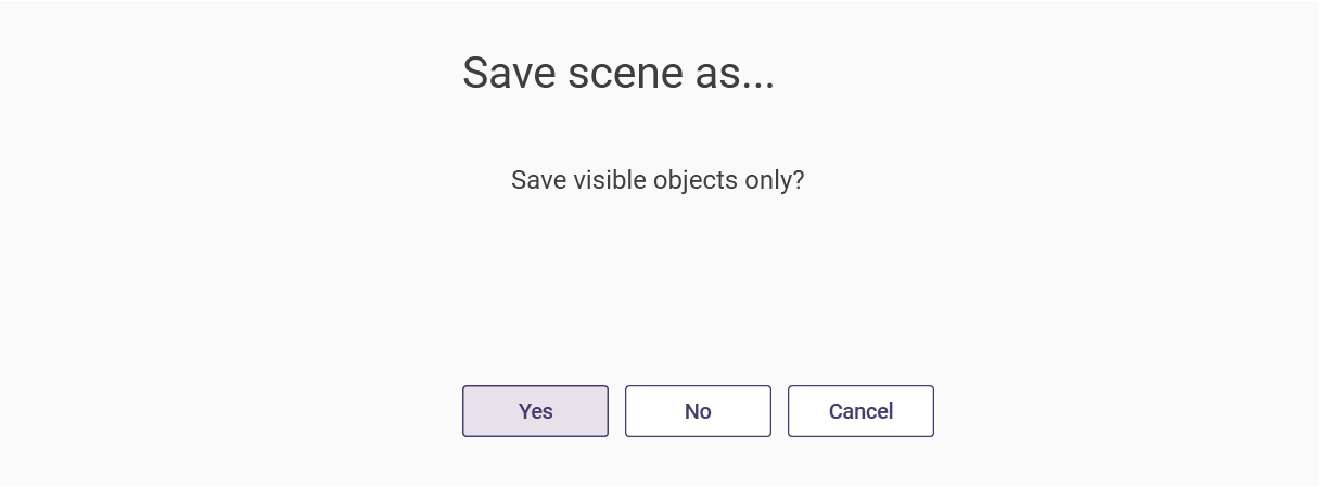This screenshot has height=487, width=1320.
Task: Reject the visible-only option with No
Action: pyautogui.click(x=698, y=411)
